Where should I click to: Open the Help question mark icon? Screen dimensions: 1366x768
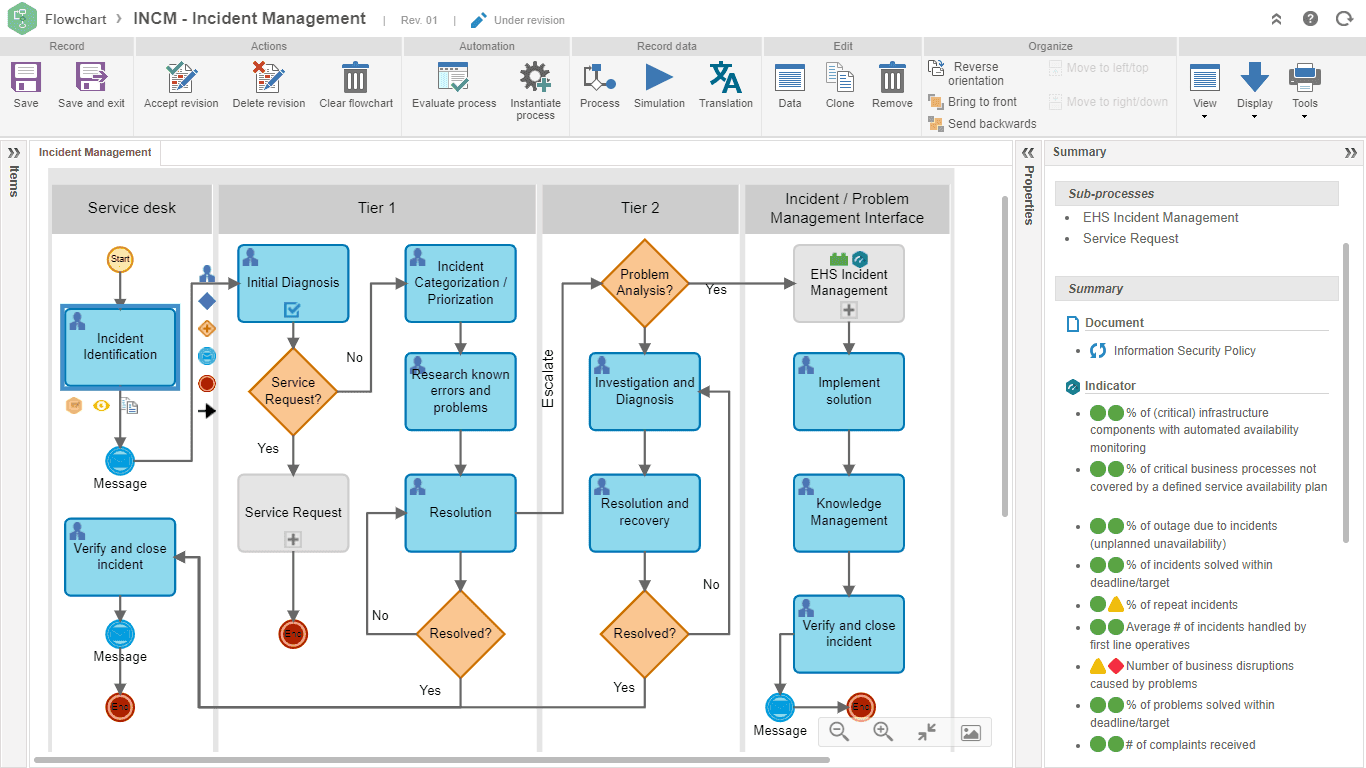[1311, 19]
